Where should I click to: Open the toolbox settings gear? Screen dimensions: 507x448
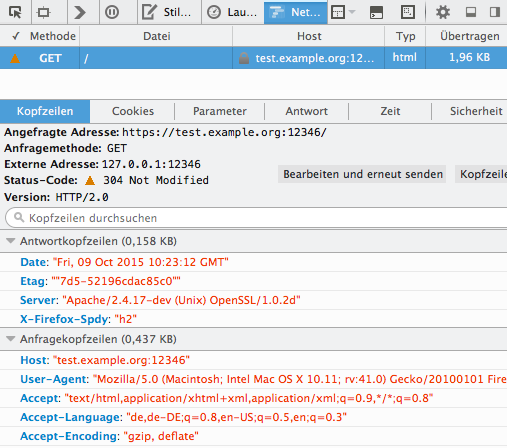443,12
